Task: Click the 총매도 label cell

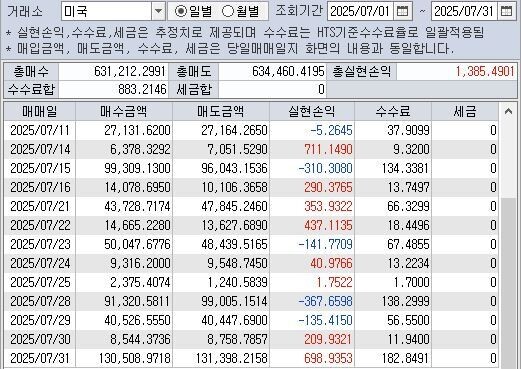Action: pos(194,71)
